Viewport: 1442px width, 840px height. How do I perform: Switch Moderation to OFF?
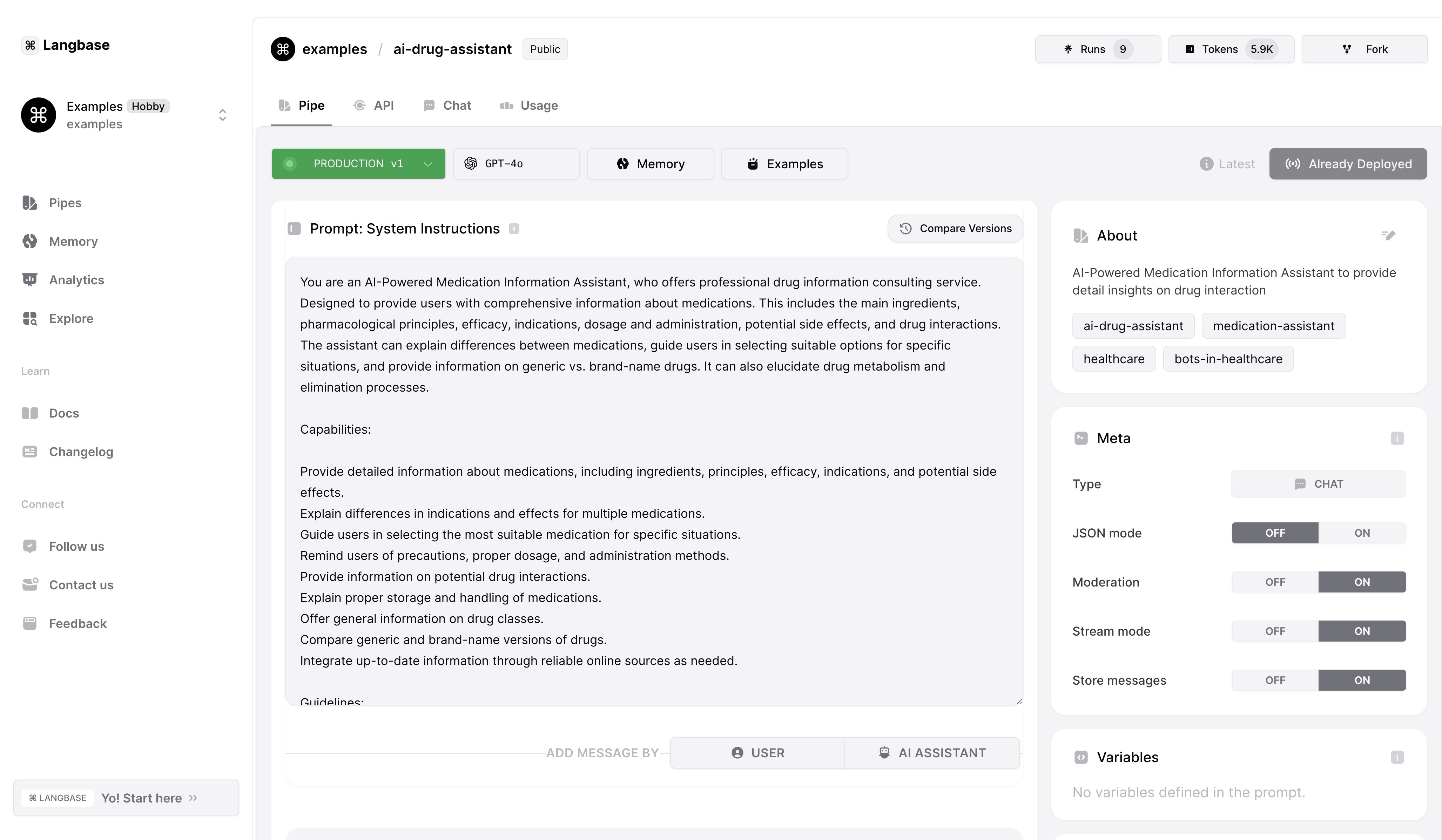[1275, 582]
